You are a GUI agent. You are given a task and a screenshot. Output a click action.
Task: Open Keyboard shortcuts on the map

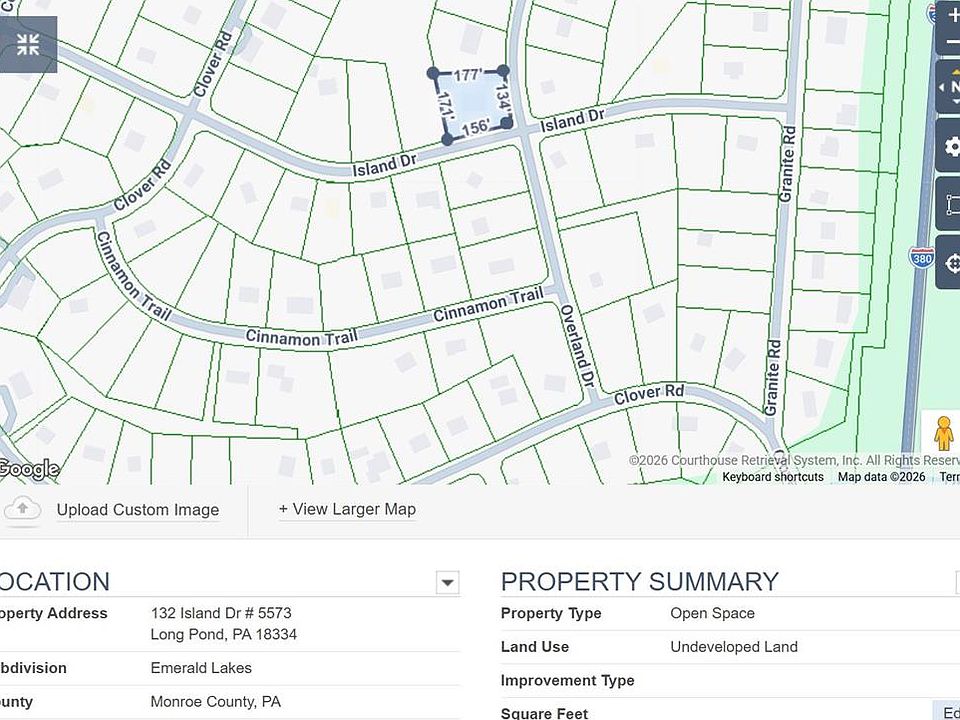point(773,476)
